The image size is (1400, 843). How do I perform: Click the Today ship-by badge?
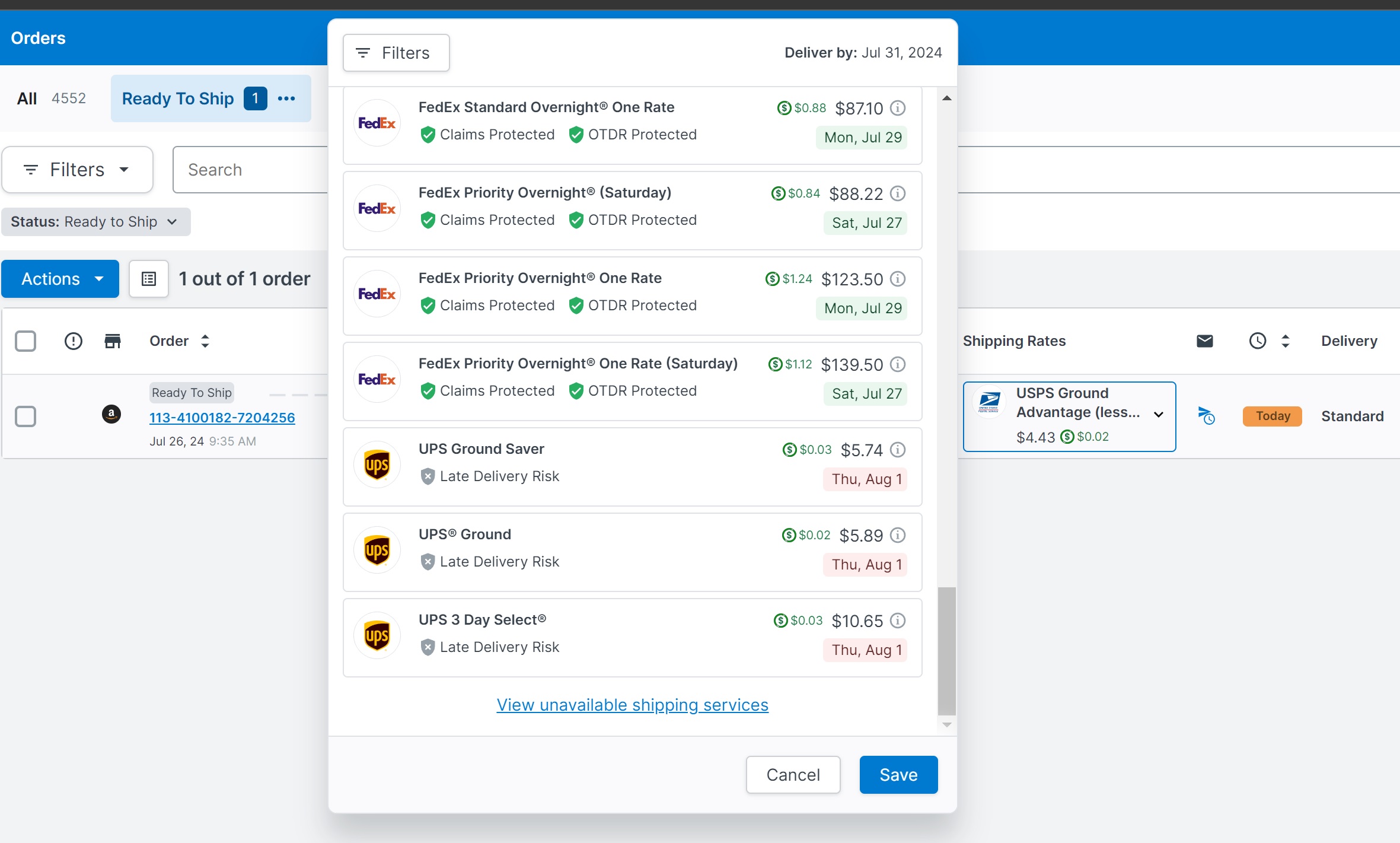pos(1273,416)
